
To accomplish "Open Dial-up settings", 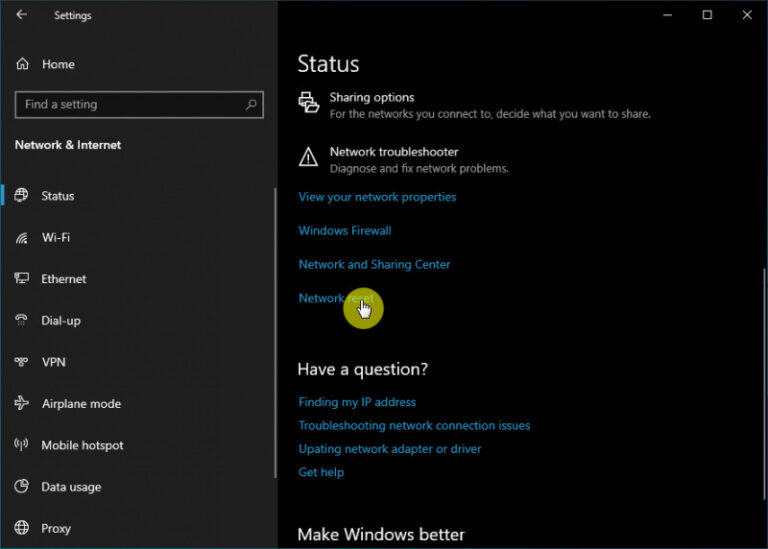I will tap(61, 321).
